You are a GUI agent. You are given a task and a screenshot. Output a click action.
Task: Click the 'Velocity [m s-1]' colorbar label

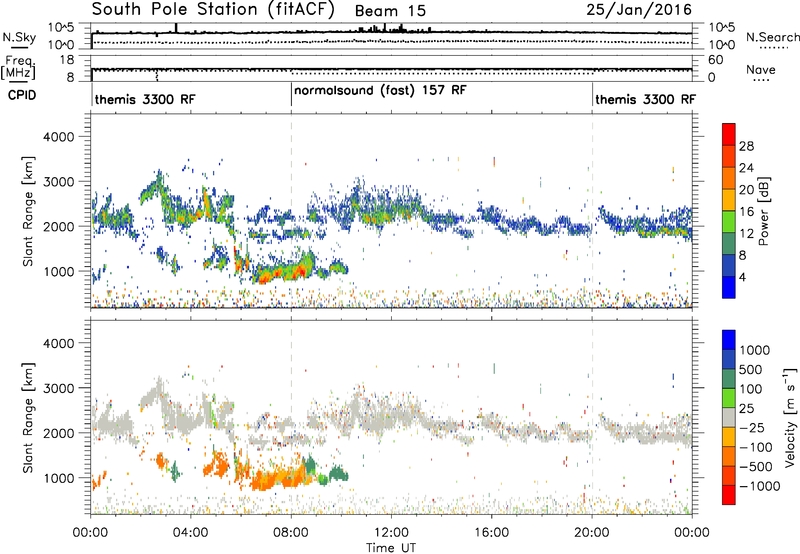(790, 417)
